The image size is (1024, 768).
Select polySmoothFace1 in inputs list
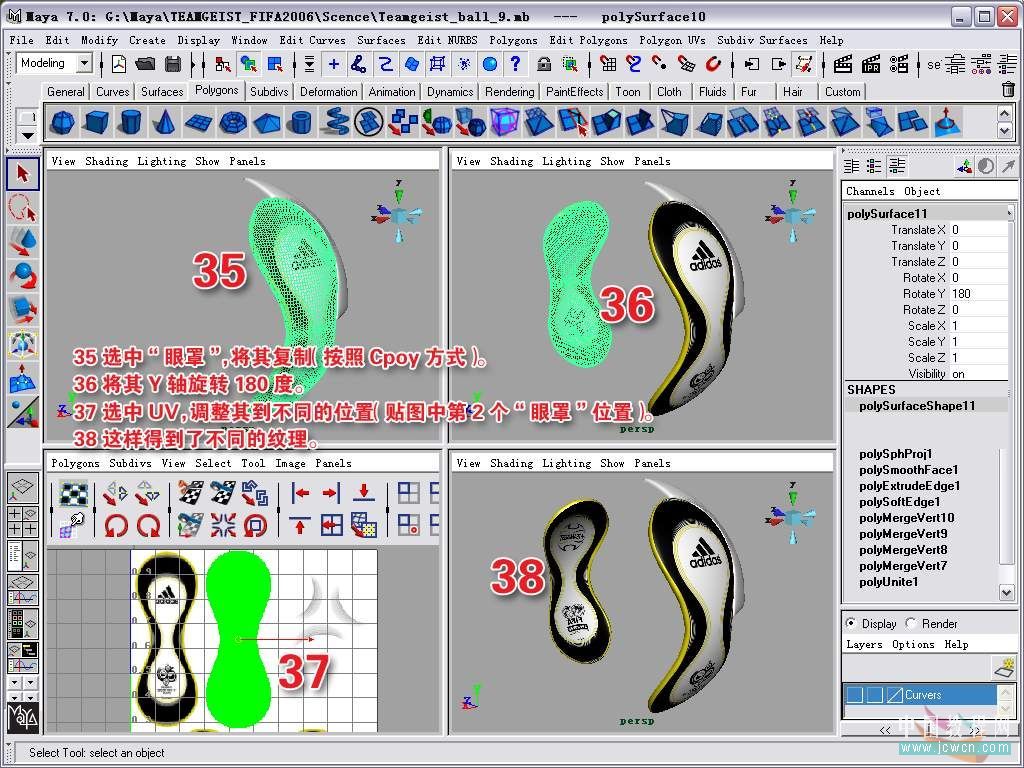click(908, 470)
